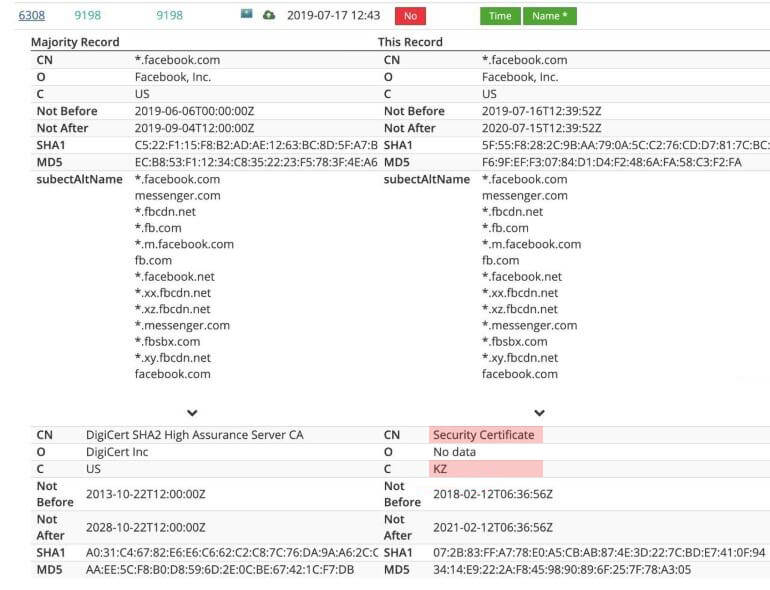Click the Majority Record heading
Viewport: 770px width, 590px height.
click(75, 42)
